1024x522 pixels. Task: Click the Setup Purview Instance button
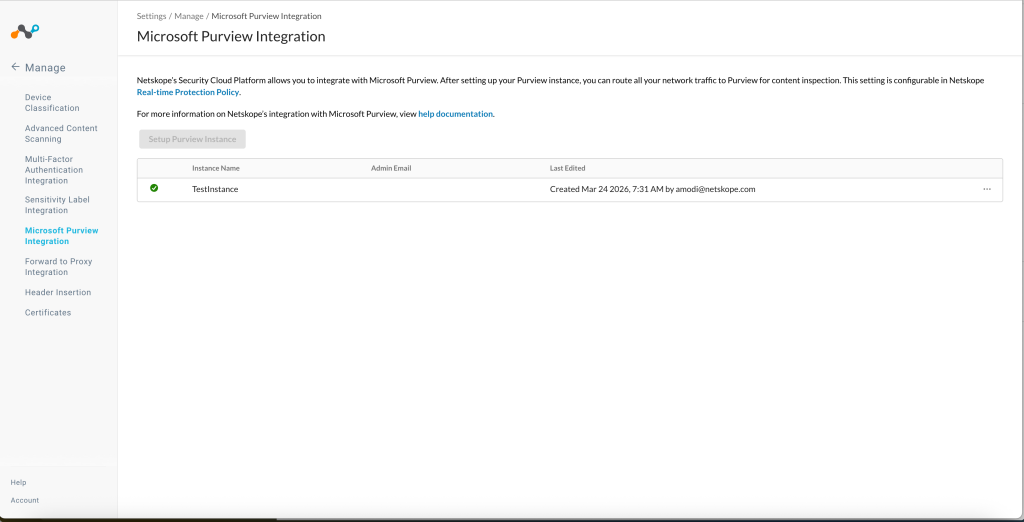click(192, 139)
